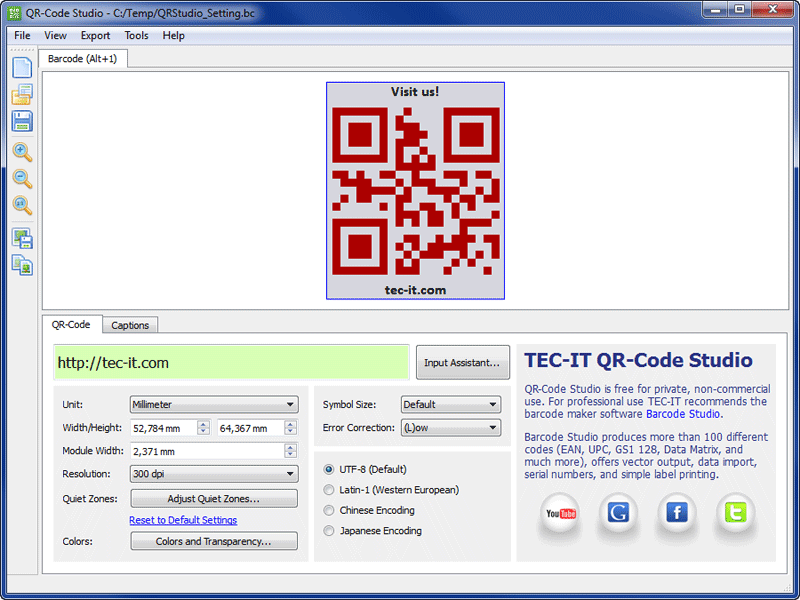The width and height of the screenshot is (800, 600).
Task: Open the Facebook social button
Action: tap(677, 513)
